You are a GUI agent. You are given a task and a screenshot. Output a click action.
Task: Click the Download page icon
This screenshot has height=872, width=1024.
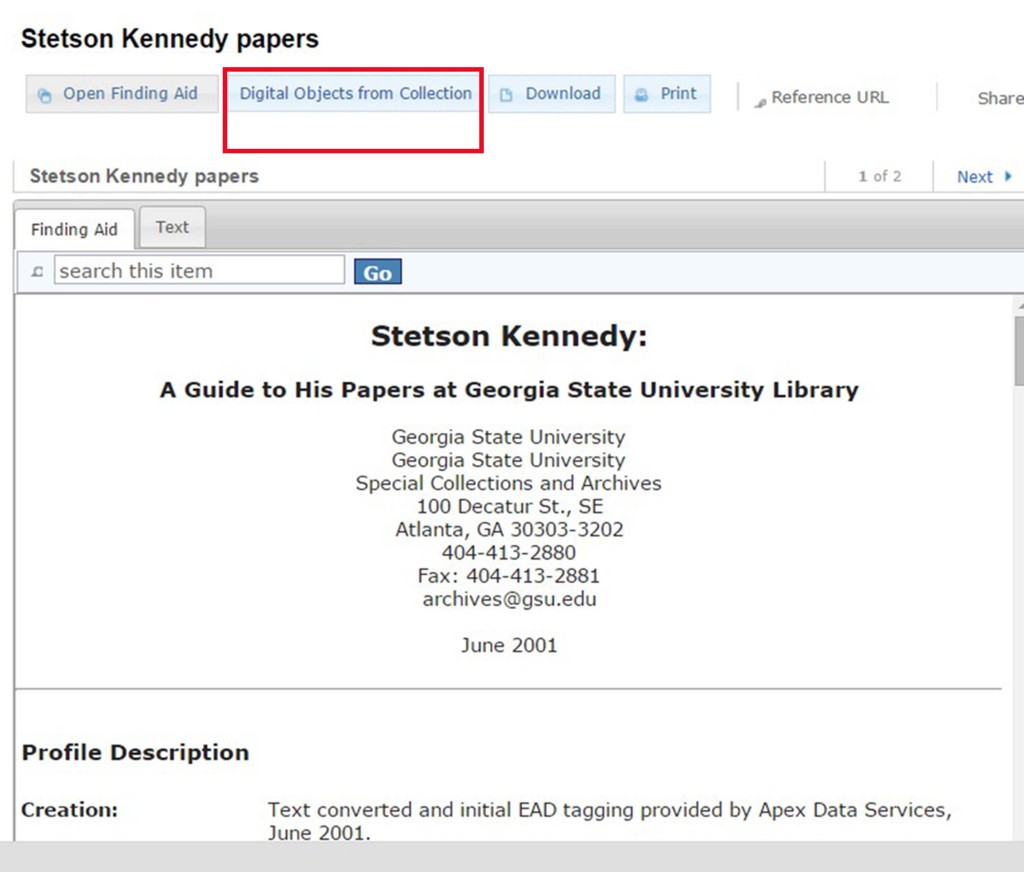506,95
